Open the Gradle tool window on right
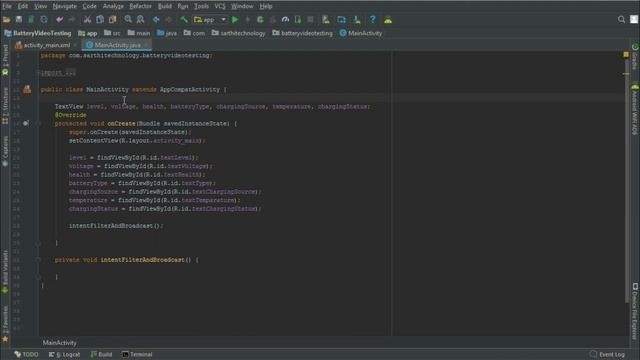 [x=635, y=57]
